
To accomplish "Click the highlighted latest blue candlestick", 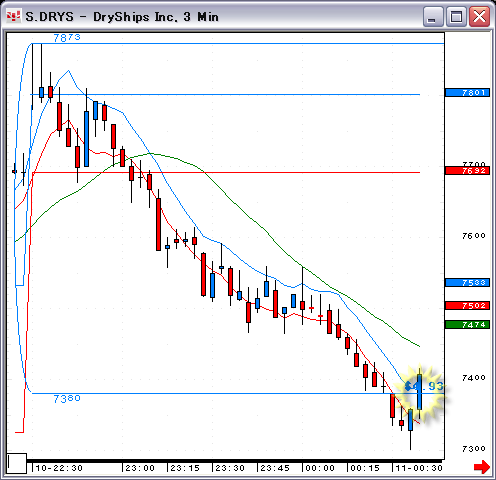I will [x=419, y=392].
